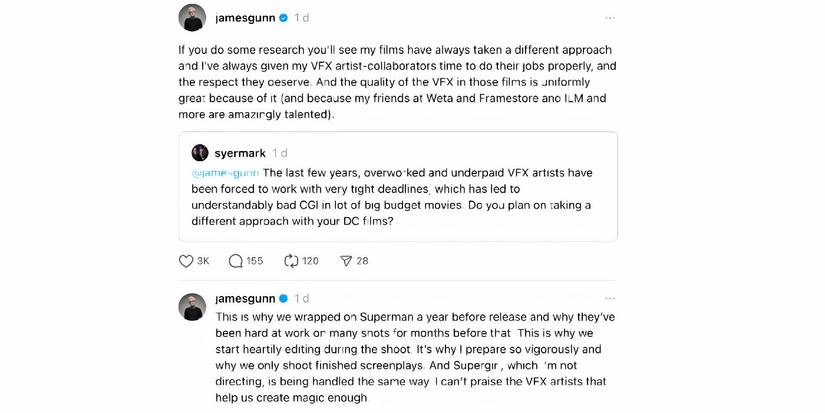
Task: Open syermark username in quoted post
Action: point(240,153)
